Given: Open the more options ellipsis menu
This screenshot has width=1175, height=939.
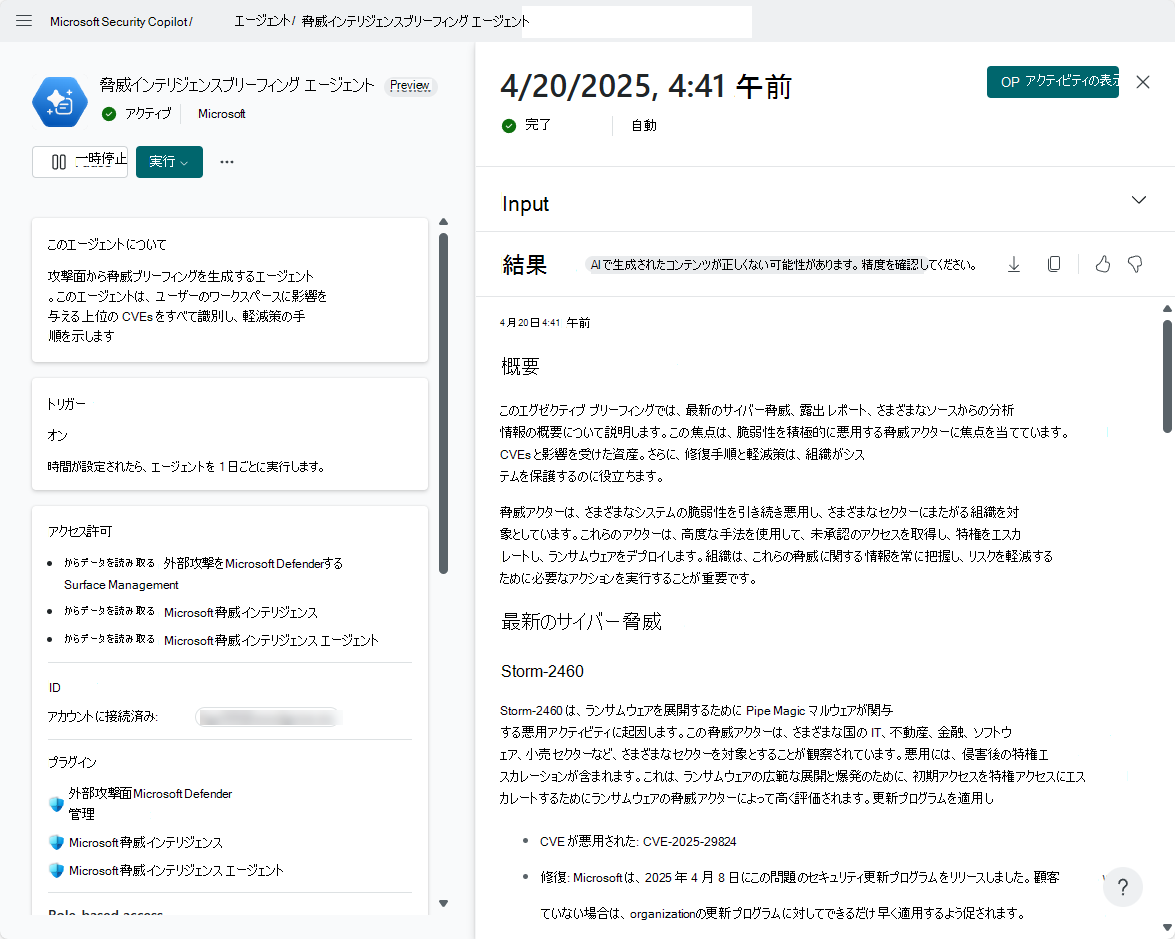Looking at the screenshot, I should [227, 162].
